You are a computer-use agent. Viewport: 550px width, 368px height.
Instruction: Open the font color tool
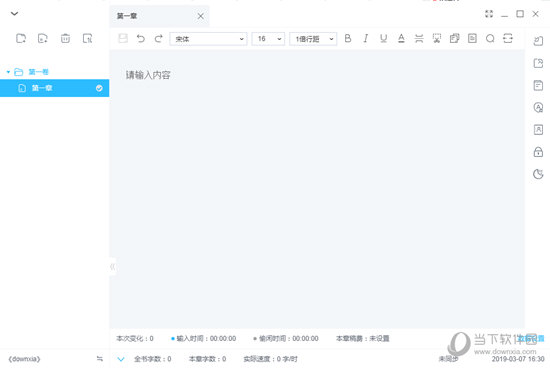coord(401,38)
